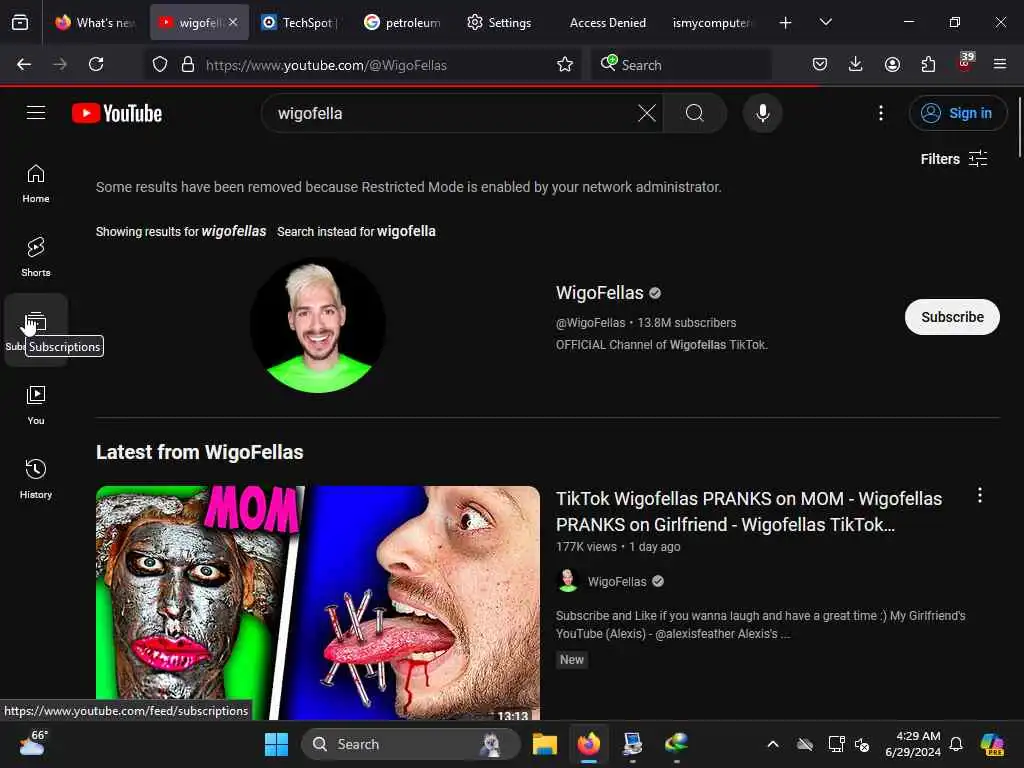
Task: Run search with the magnifier button
Action: point(695,113)
